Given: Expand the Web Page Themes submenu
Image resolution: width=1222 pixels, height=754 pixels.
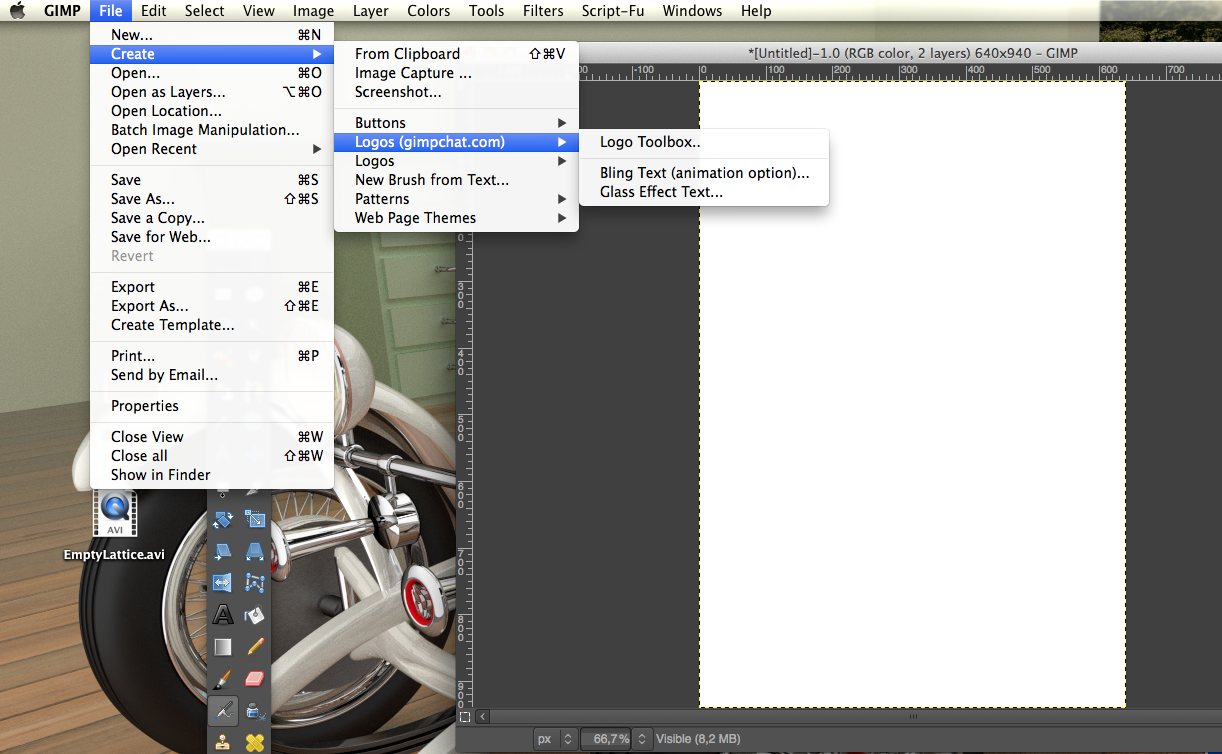Looking at the screenshot, I should (456, 218).
